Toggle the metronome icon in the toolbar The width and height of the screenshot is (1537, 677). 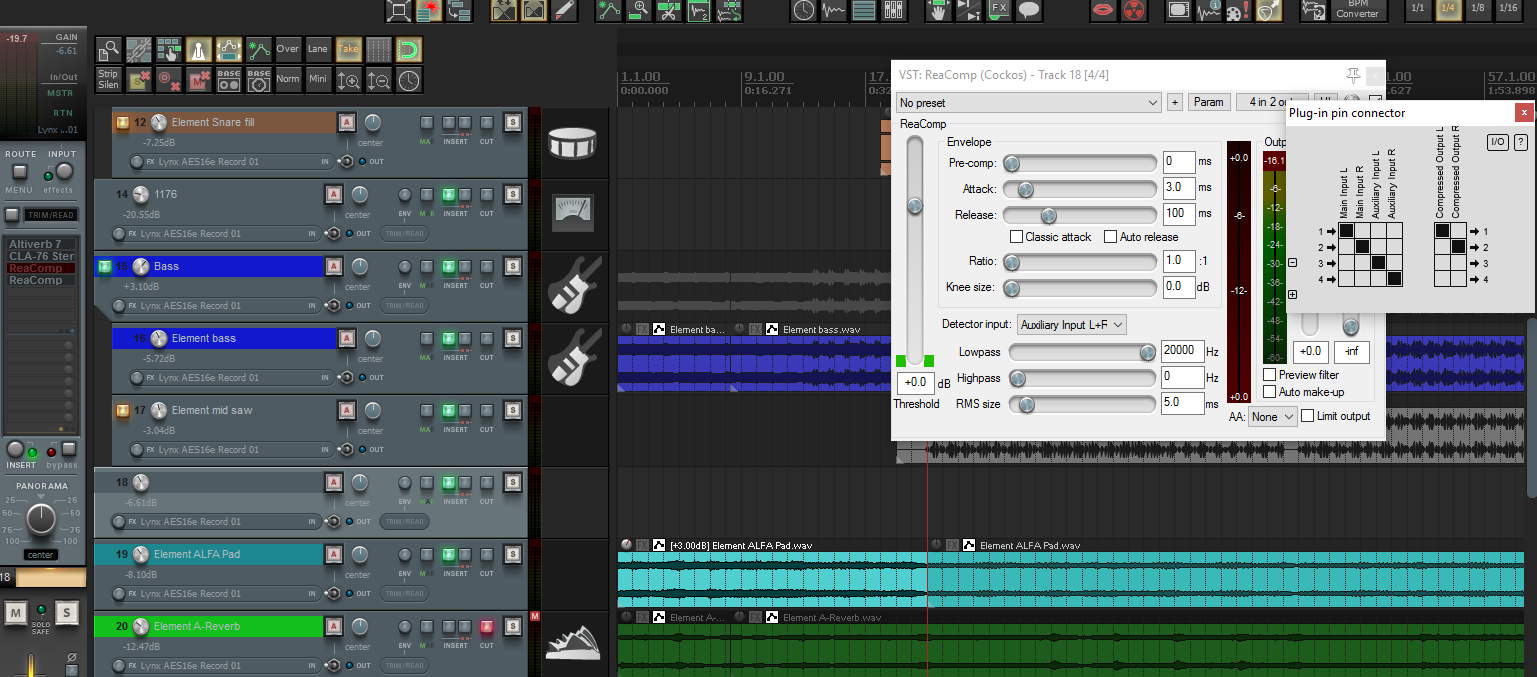198,49
